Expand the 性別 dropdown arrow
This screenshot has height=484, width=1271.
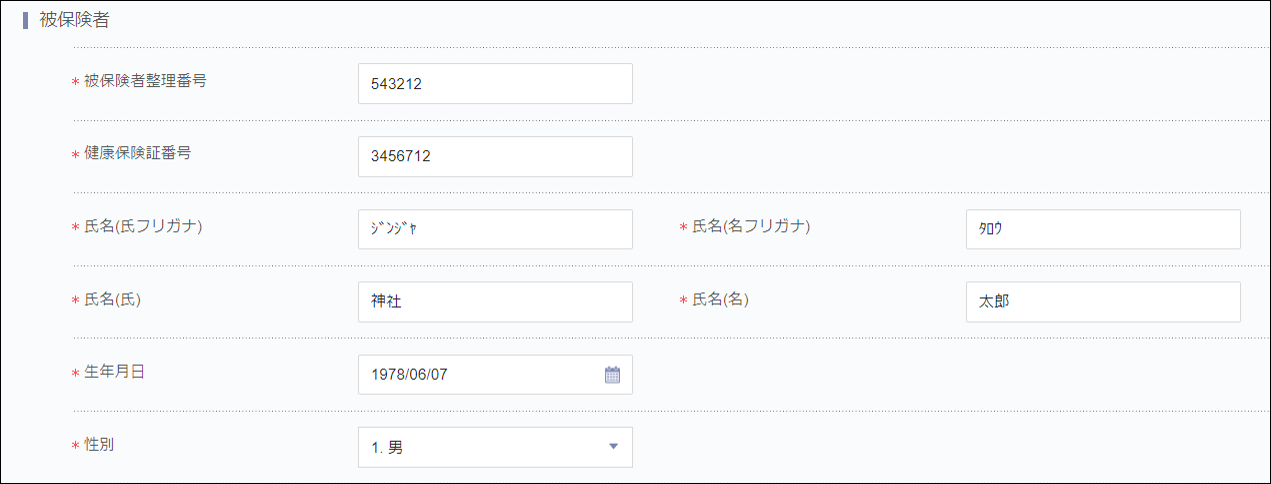pyautogui.click(x=614, y=447)
